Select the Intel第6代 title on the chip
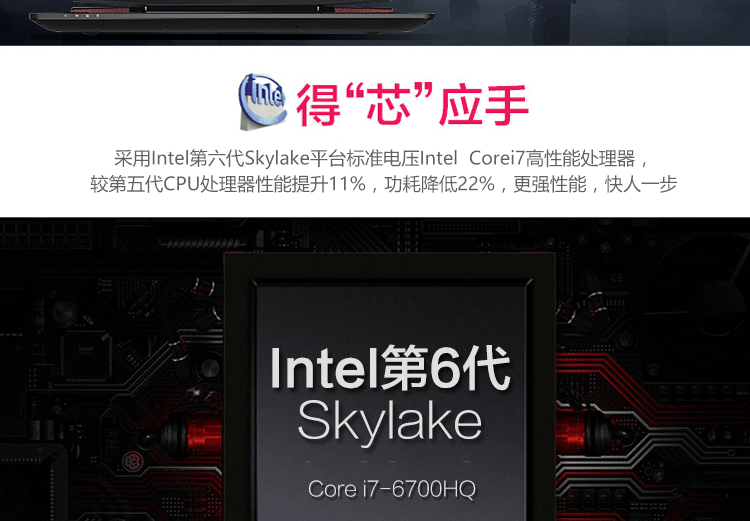 tap(390, 368)
